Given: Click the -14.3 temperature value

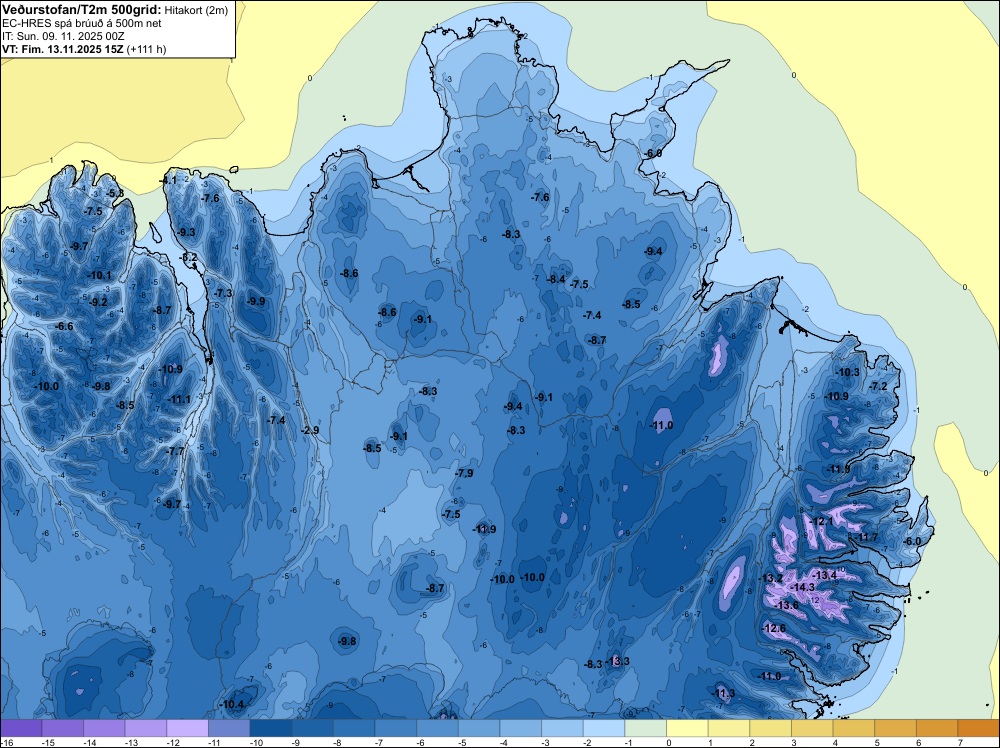Looking at the screenshot, I should pyautogui.click(x=802, y=587).
